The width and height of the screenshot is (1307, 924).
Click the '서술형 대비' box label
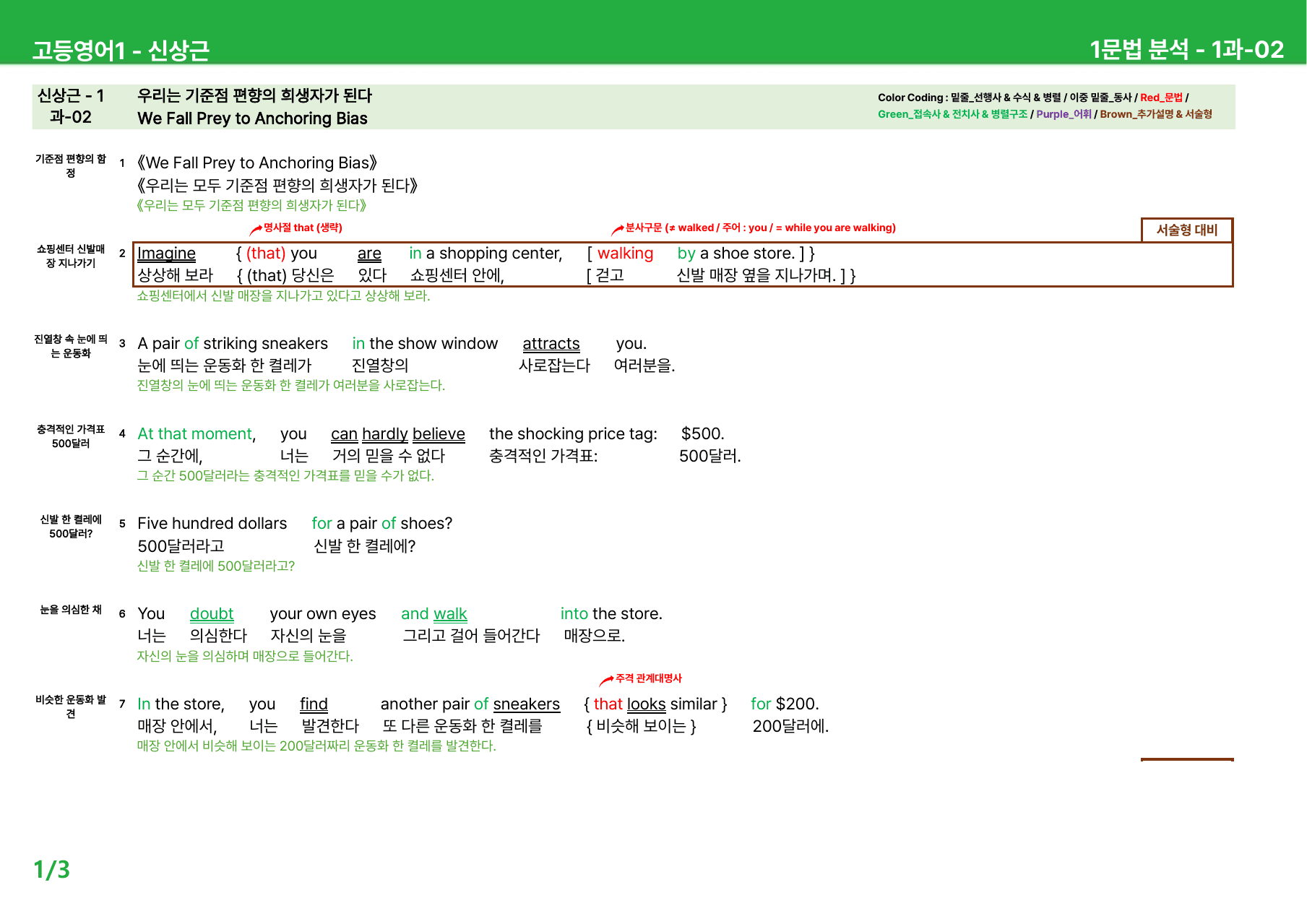click(x=1186, y=230)
